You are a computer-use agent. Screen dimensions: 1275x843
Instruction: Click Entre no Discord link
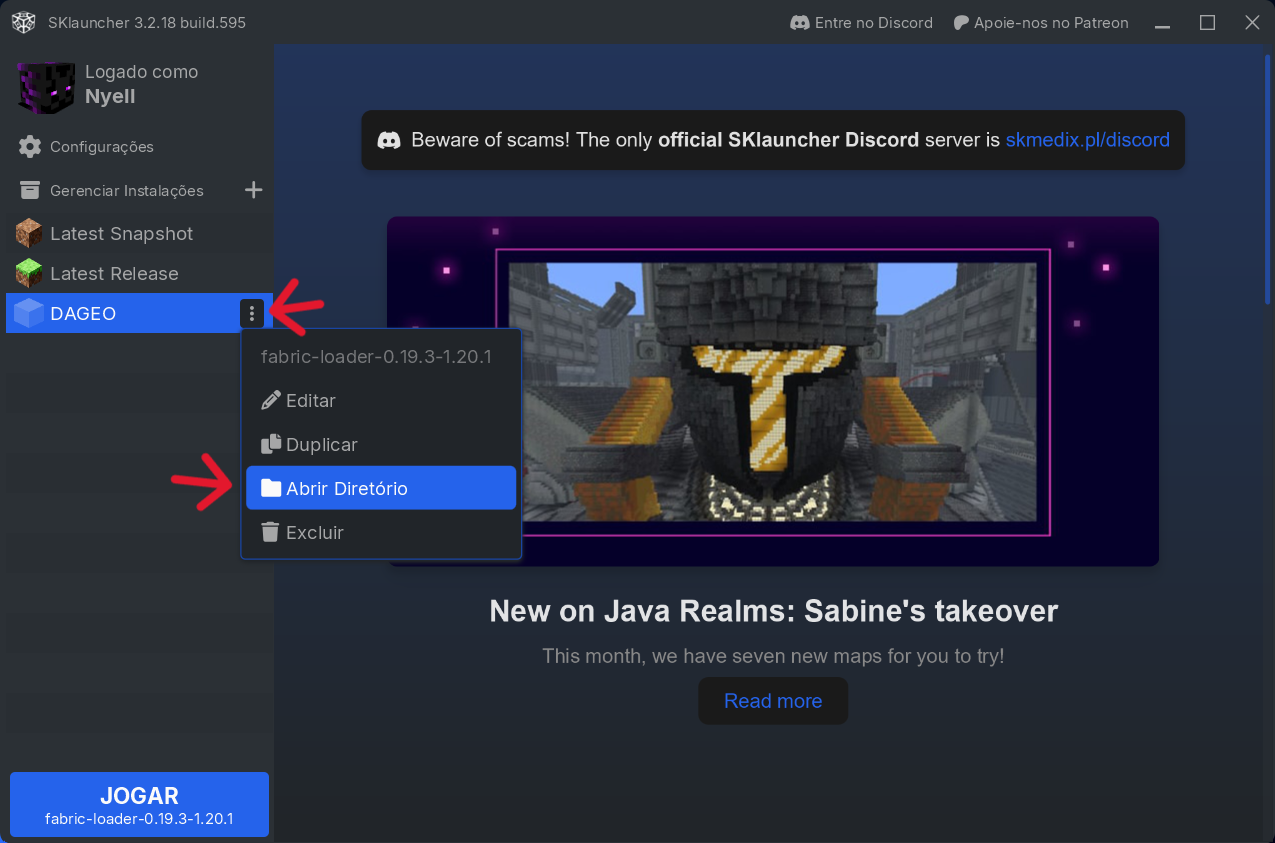[861, 22]
